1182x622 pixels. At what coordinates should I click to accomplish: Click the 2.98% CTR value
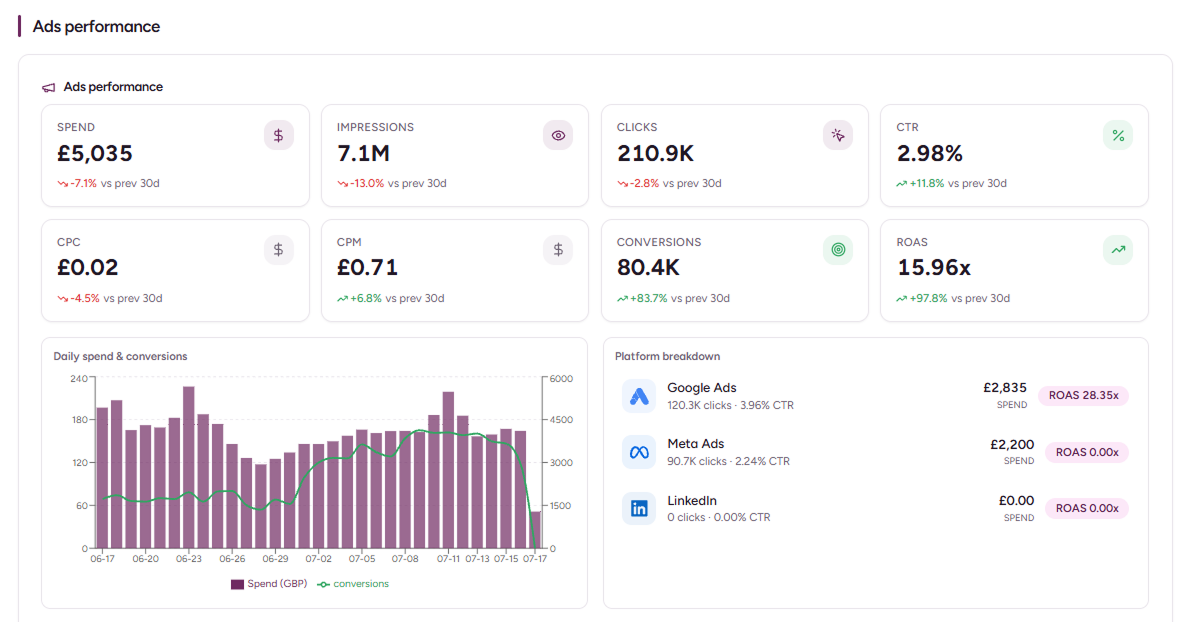click(929, 154)
